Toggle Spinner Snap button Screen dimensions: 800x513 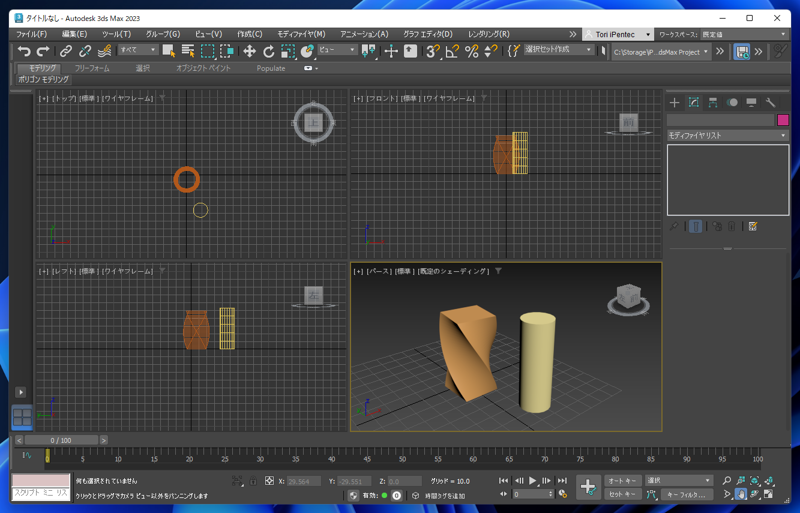[490, 51]
